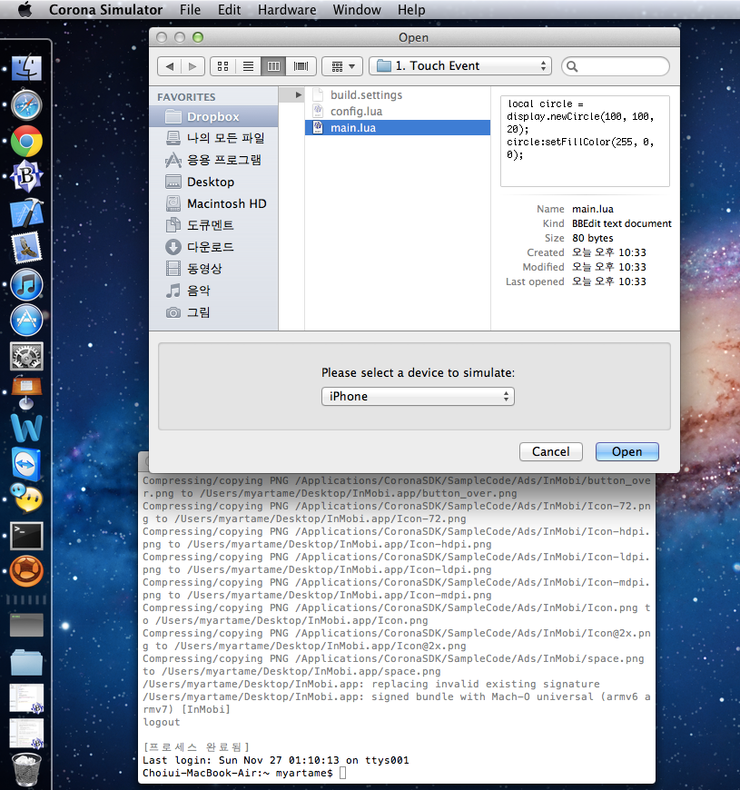Launch Corona Simulator orange Dock icon
The height and width of the screenshot is (790, 740).
click(x=26, y=571)
